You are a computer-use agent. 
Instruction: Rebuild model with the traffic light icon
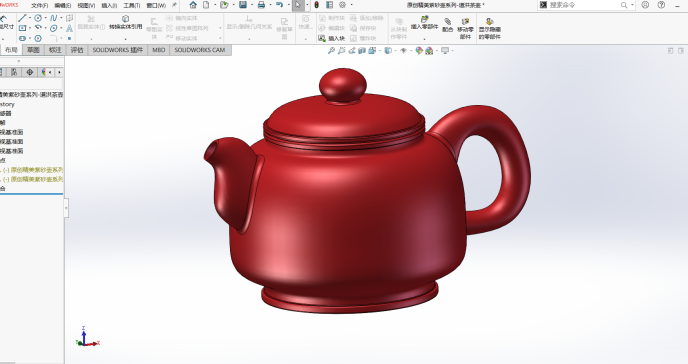tap(316, 5)
